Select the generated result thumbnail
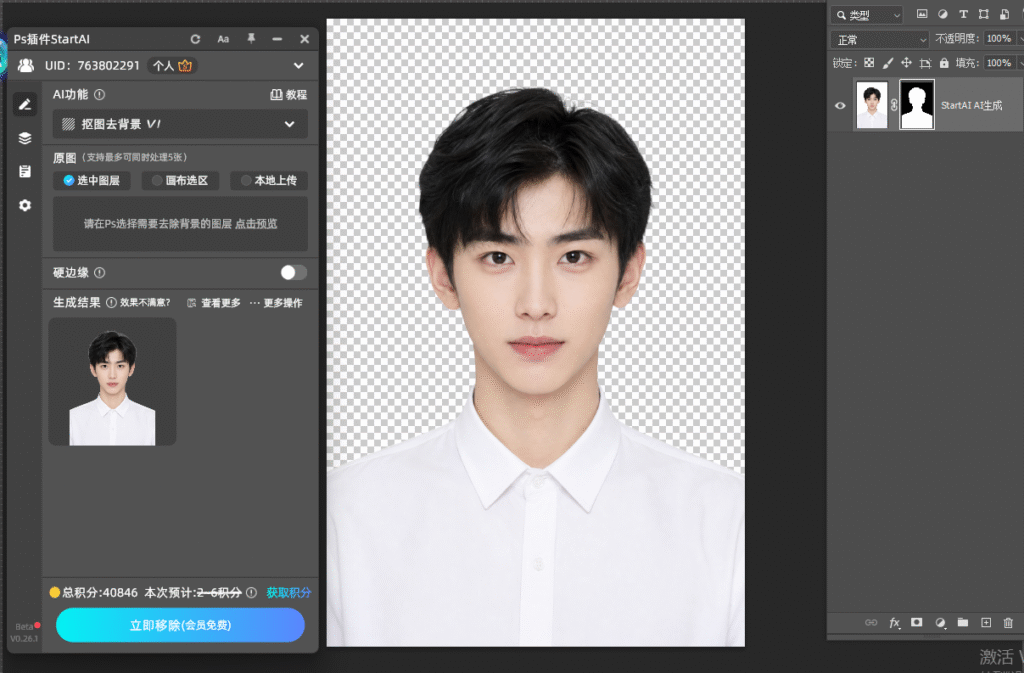This screenshot has width=1024, height=673. point(112,382)
